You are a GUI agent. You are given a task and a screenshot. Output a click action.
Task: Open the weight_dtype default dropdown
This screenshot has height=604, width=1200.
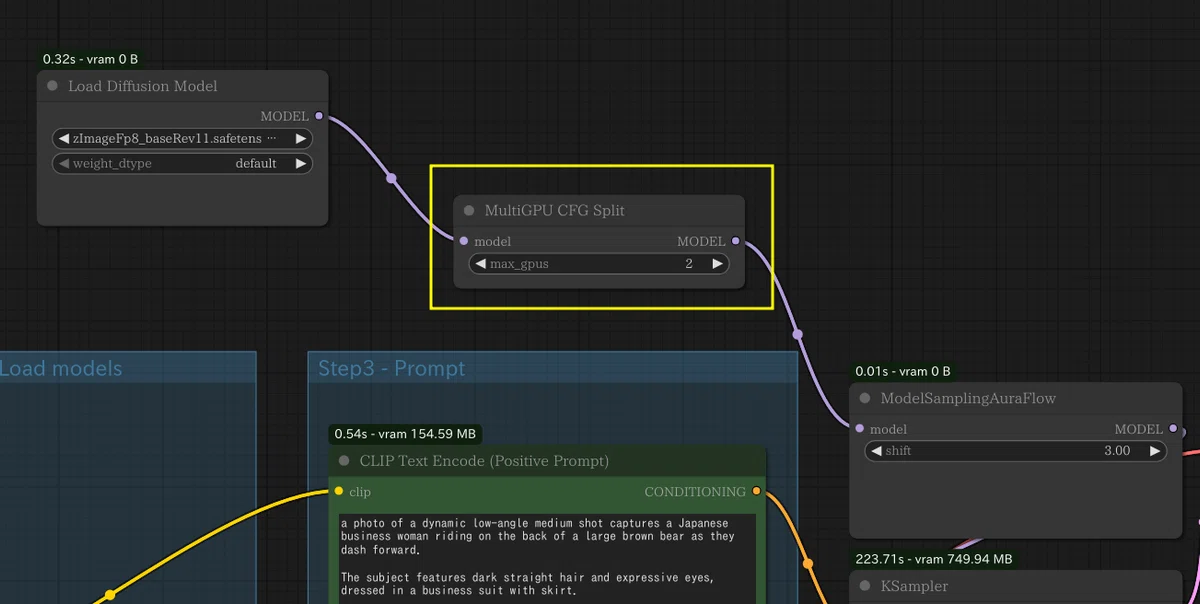[x=182, y=164]
